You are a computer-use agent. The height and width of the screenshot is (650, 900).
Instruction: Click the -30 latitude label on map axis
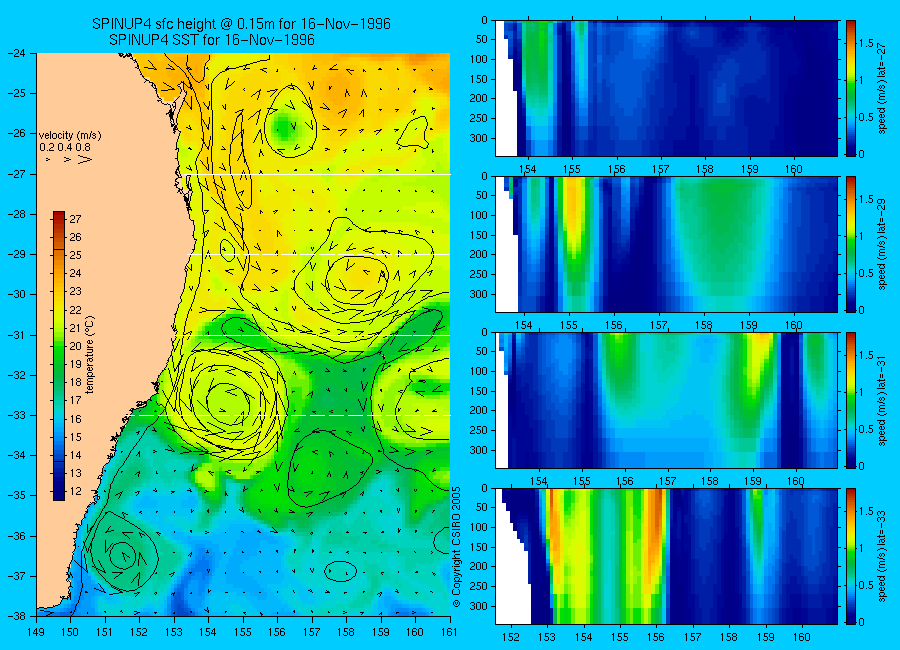(x=17, y=295)
